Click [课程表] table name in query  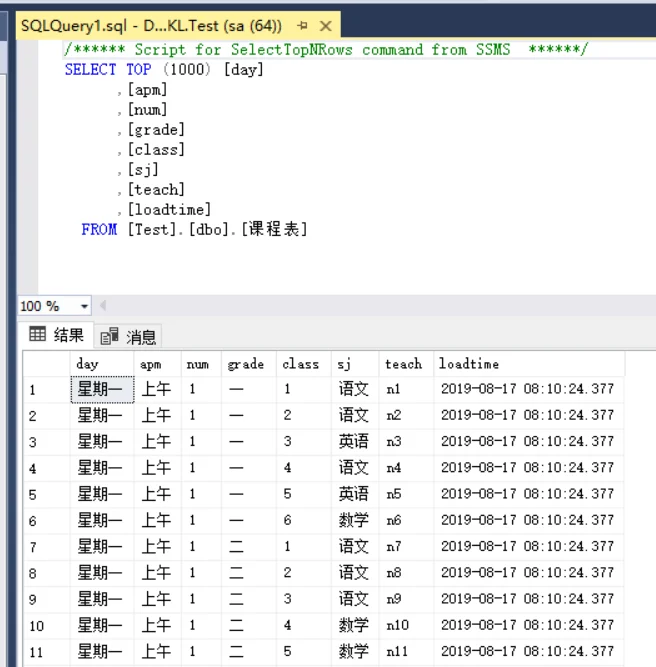coord(274,229)
